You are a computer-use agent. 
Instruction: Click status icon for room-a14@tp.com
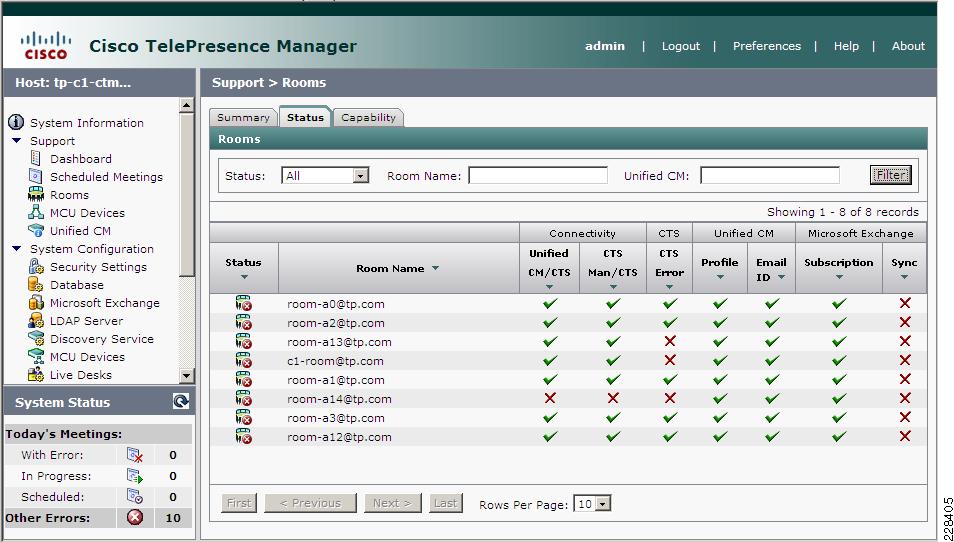coord(243,399)
